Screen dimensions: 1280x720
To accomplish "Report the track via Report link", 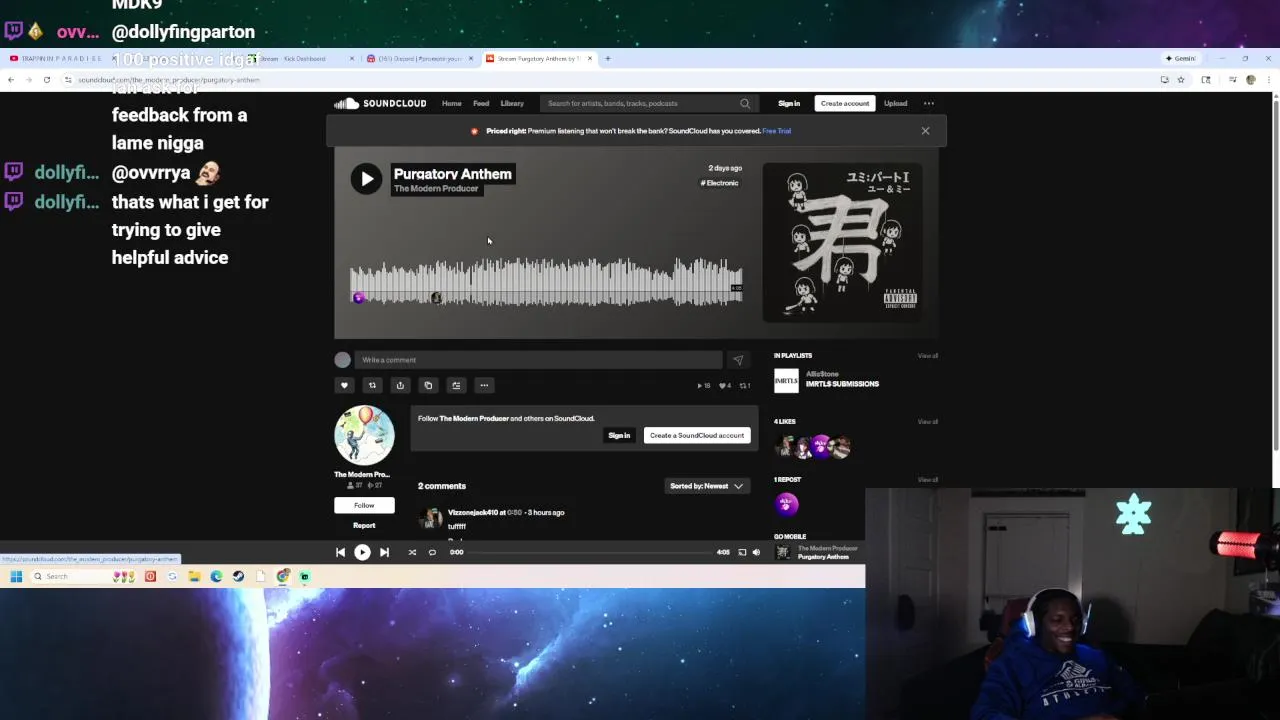I will (364, 525).
